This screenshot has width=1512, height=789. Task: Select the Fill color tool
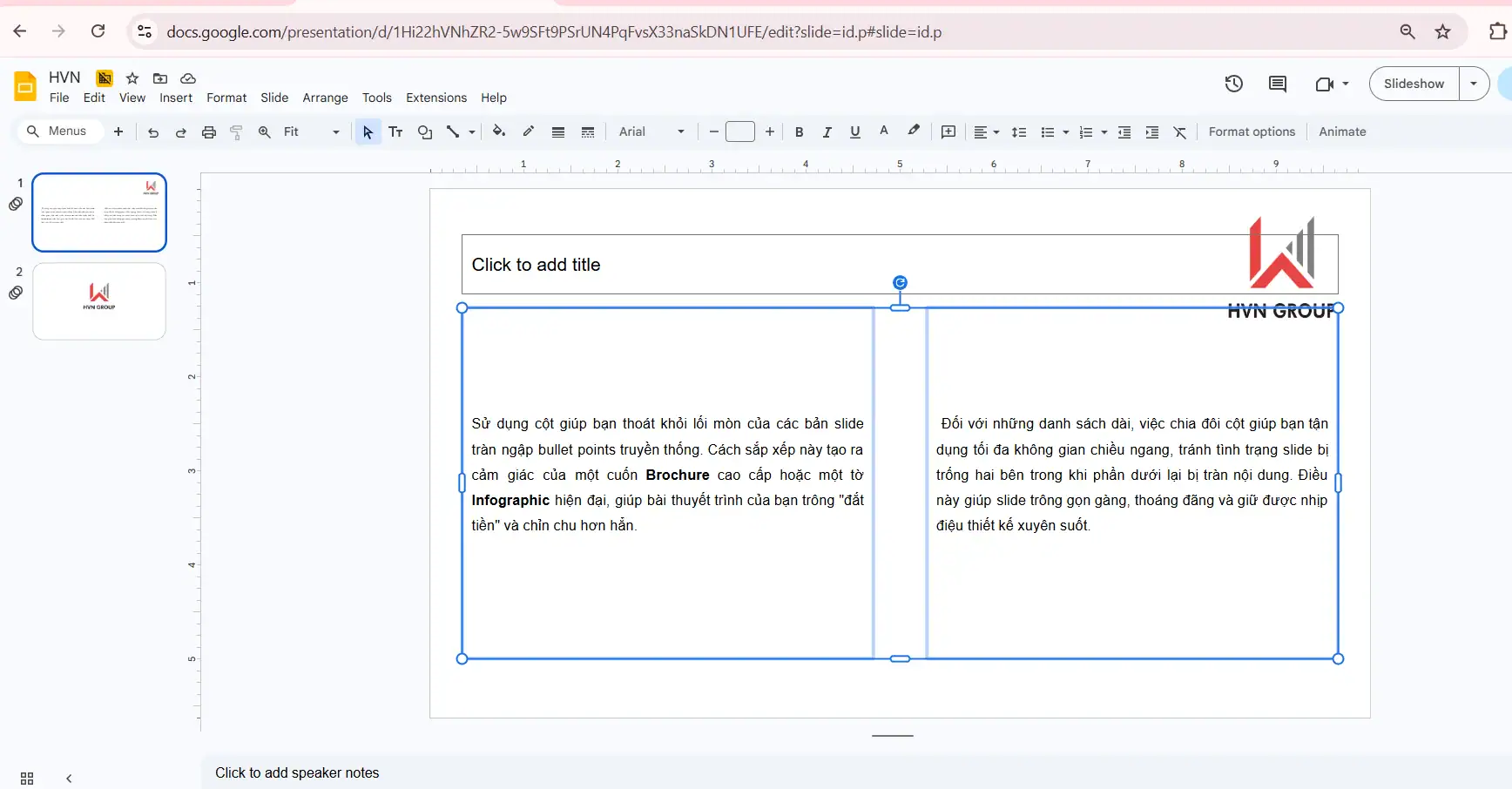(x=498, y=131)
